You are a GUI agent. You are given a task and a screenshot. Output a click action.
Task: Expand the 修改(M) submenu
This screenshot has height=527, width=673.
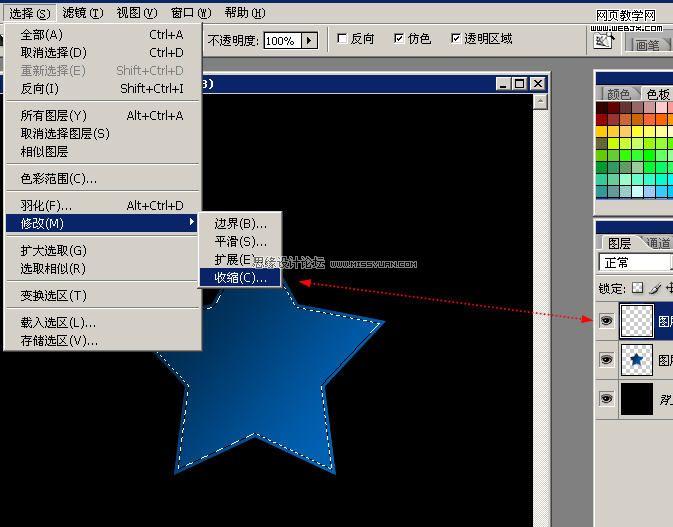[102, 224]
